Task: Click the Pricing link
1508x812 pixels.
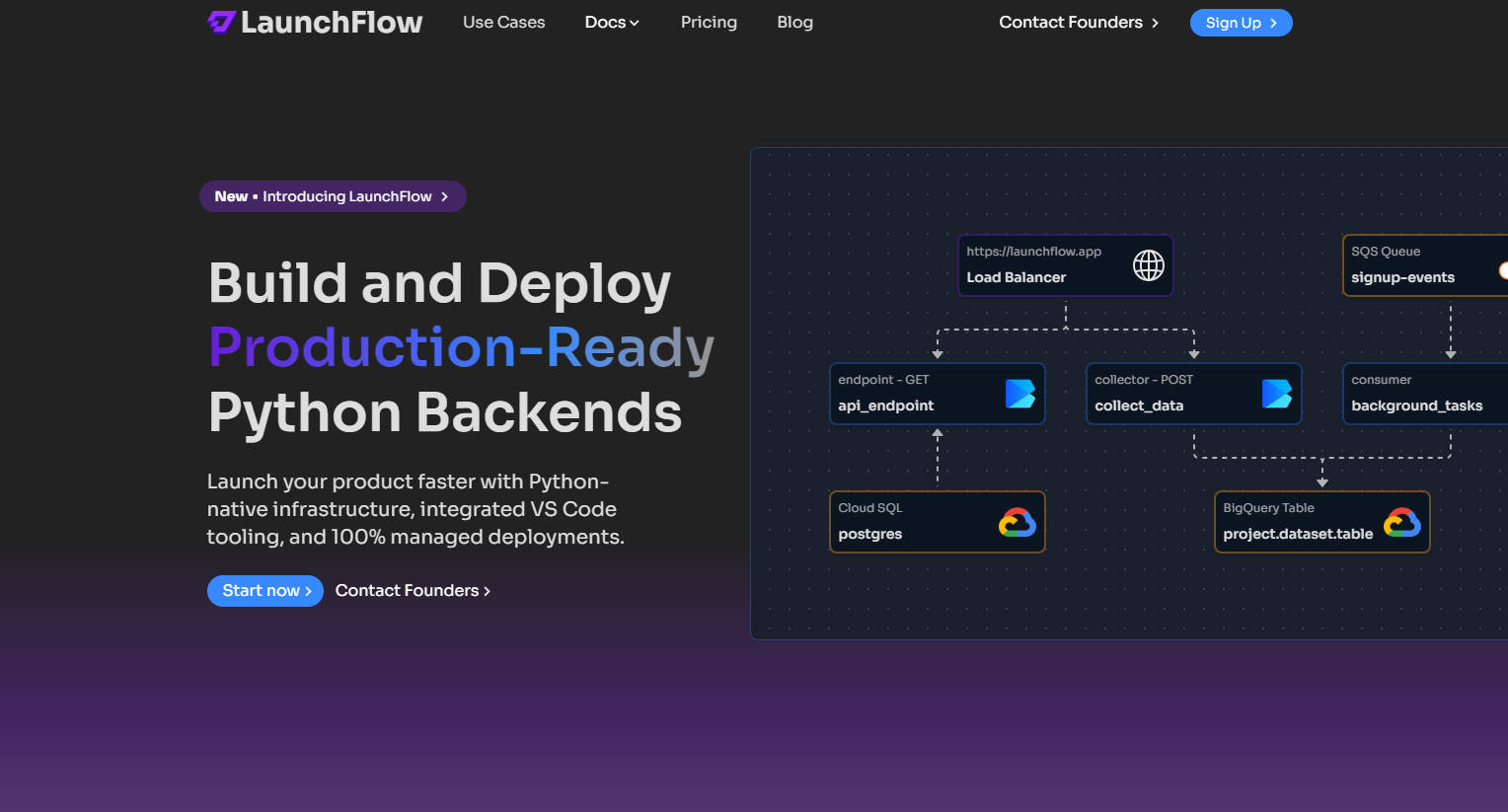Action: (x=709, y=22)
